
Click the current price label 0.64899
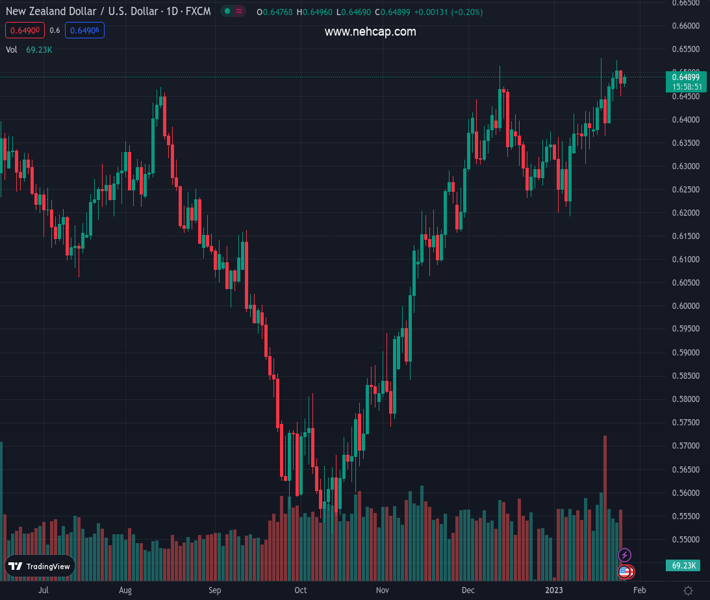pyautogui.click(x=686, y=77)
